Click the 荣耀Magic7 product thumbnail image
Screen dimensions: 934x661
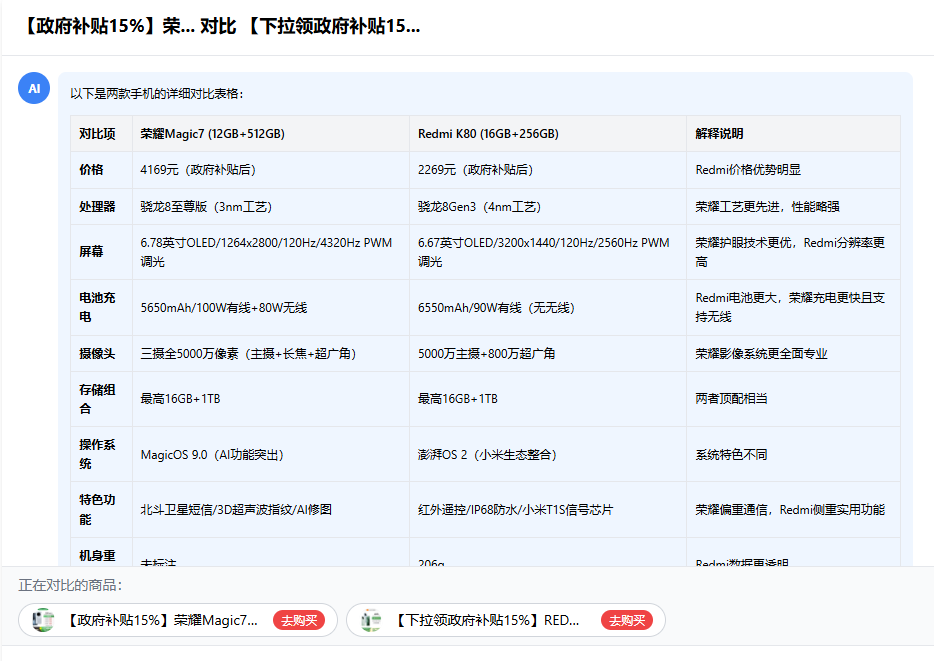pos(43,620)
